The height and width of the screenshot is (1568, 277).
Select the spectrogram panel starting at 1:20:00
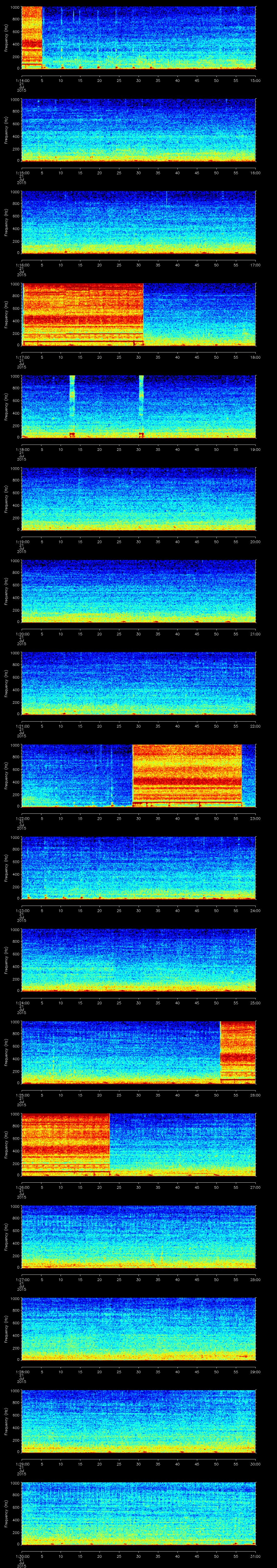coord(138,591)
